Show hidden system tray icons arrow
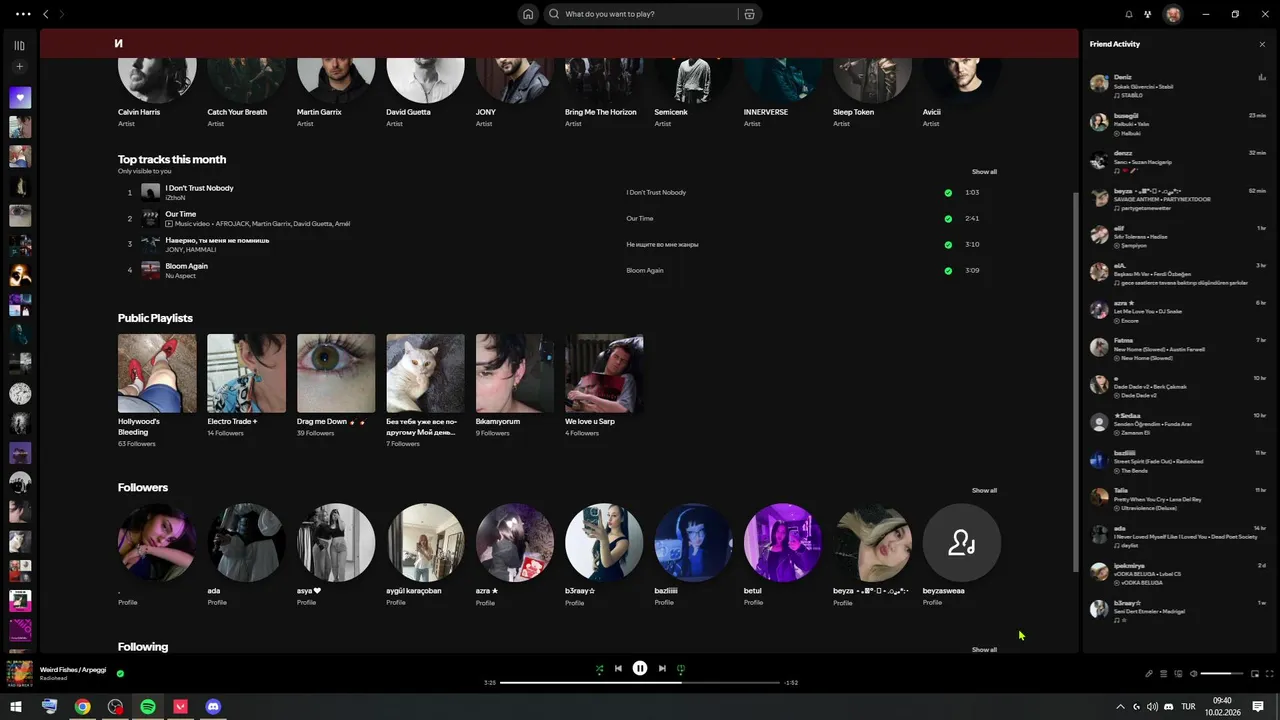The image size is (1280, 720). pyautogui.click(x=1120, y=706)
